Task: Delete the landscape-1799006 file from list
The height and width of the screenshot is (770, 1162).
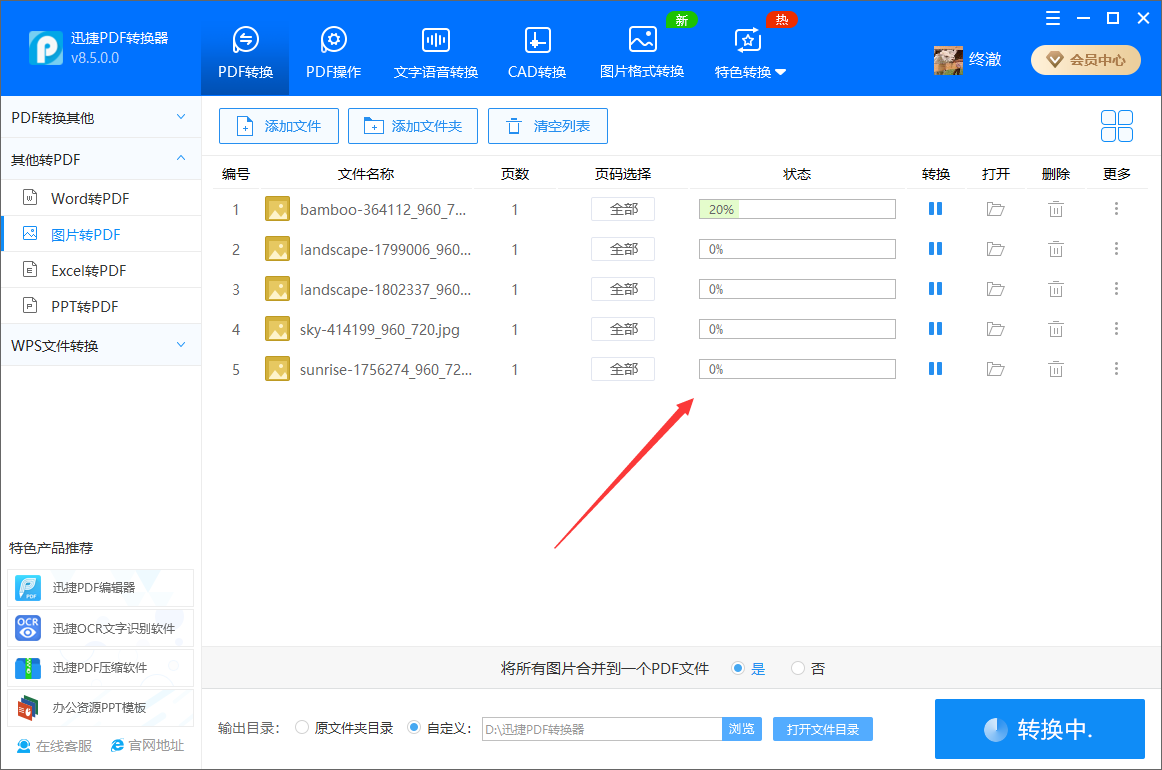Action: coord(1055,249)
